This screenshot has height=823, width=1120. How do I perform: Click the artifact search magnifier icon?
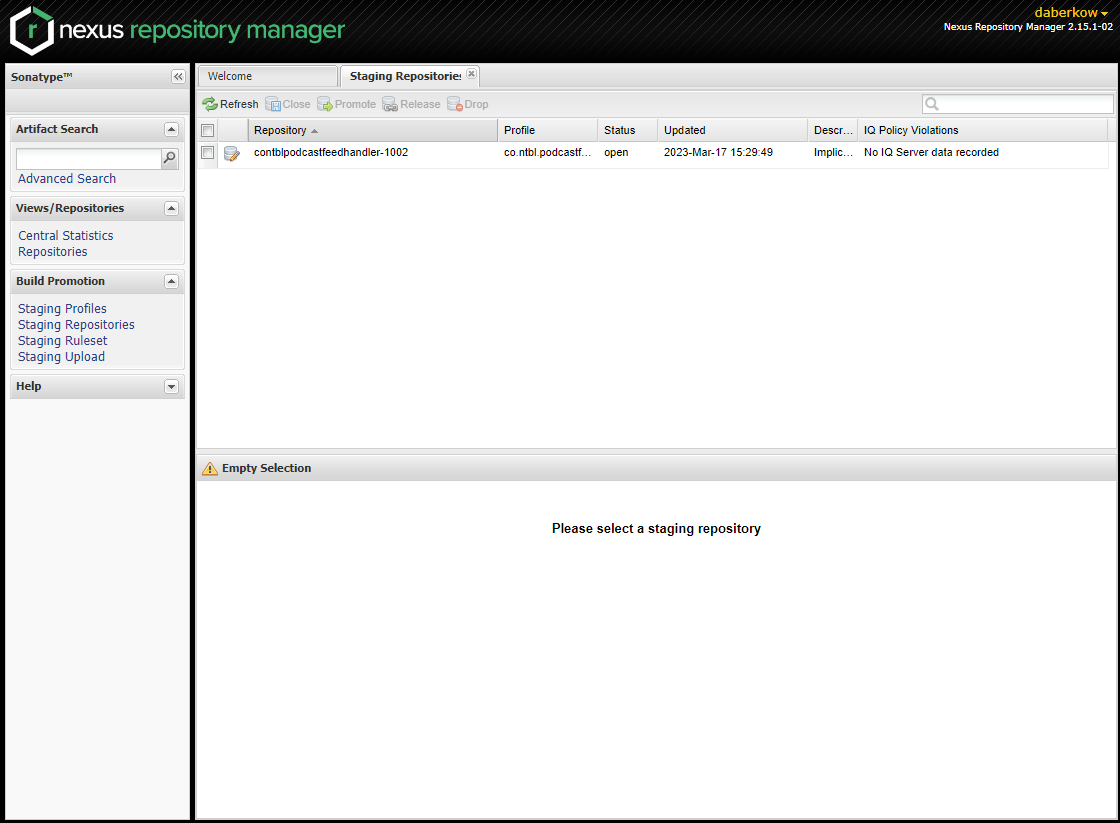[170, 158]
